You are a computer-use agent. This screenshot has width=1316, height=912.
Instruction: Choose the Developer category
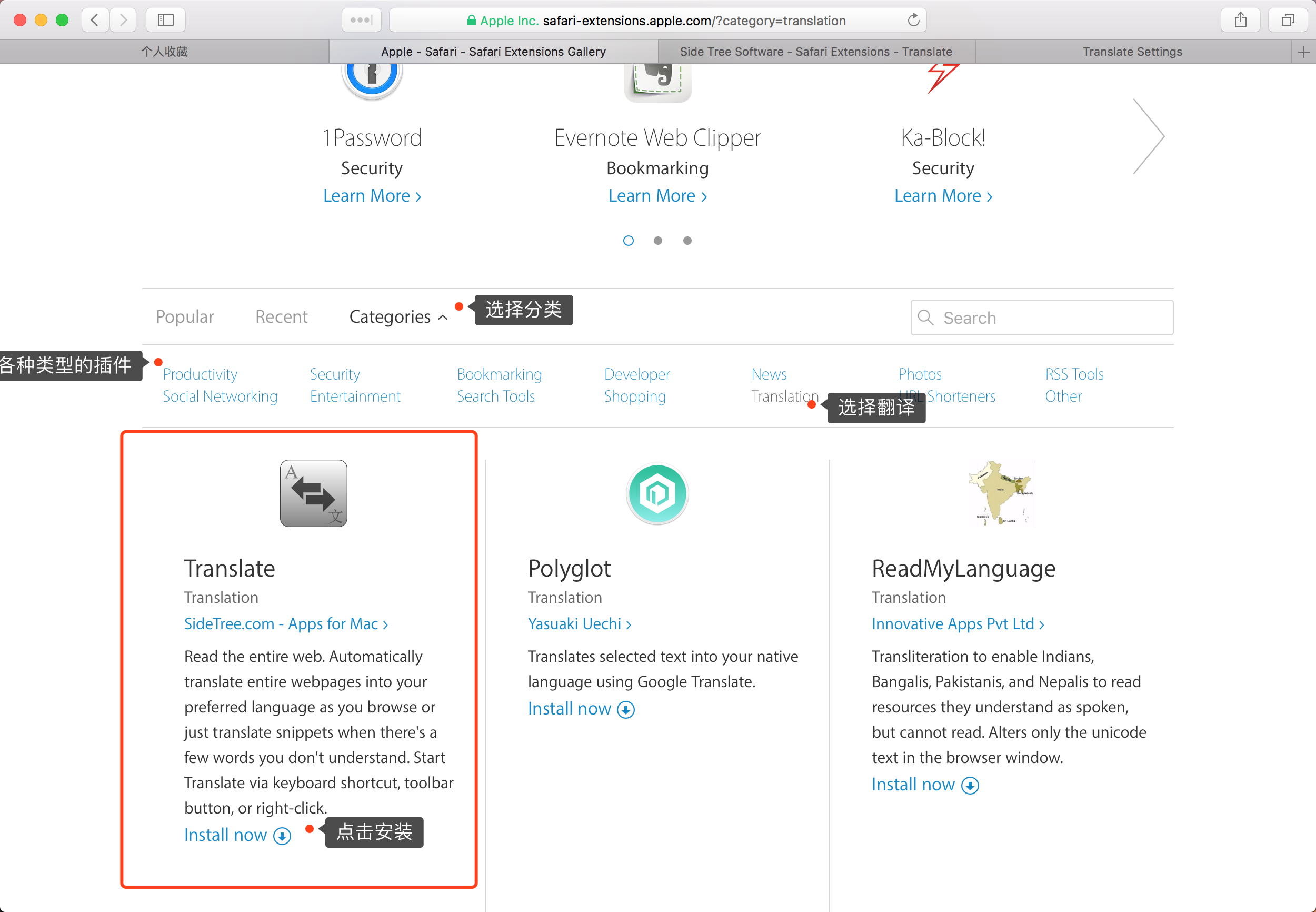[x=637, y=374]
